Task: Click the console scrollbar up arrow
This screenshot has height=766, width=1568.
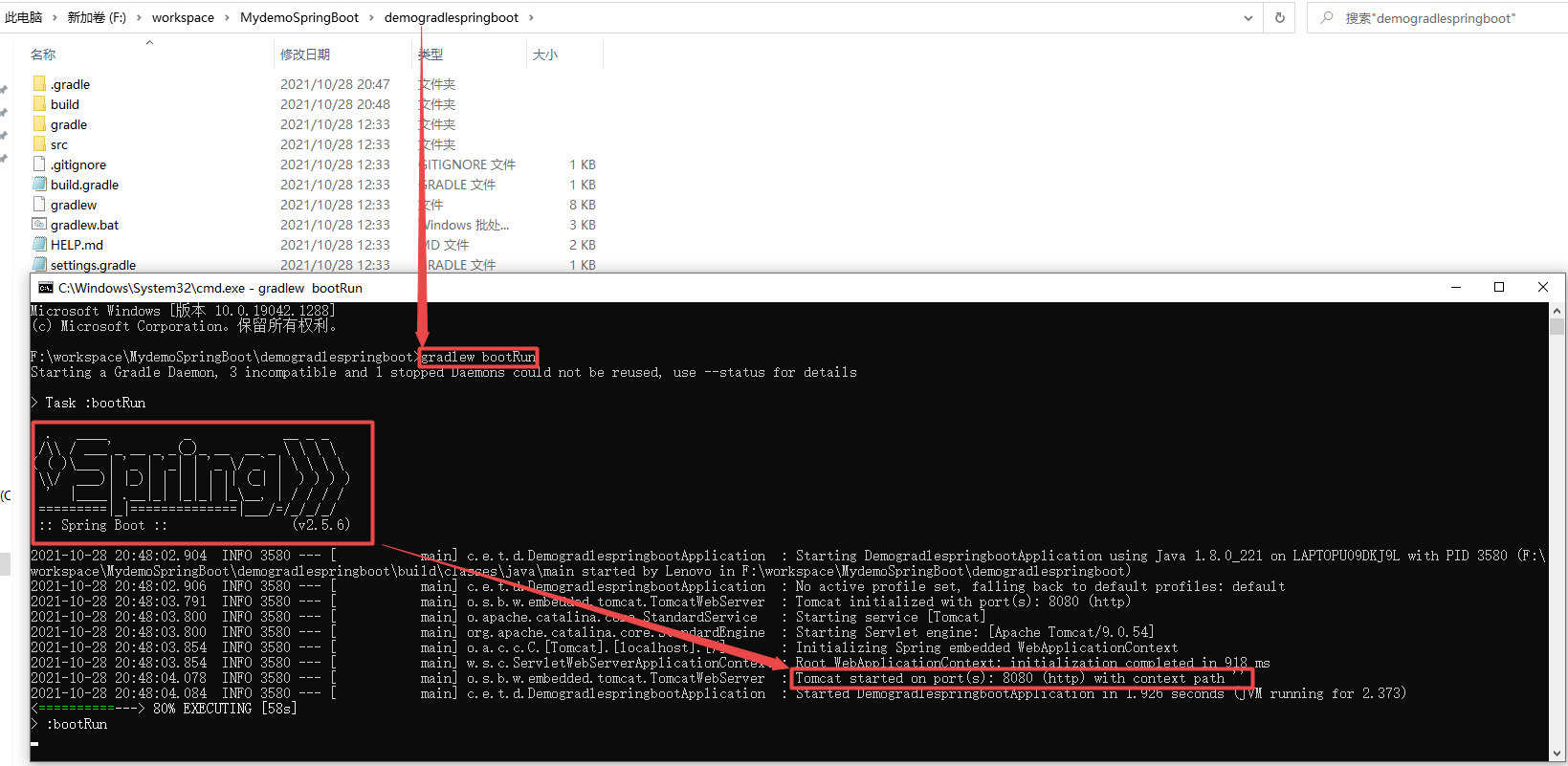Action: [1557, 311]
